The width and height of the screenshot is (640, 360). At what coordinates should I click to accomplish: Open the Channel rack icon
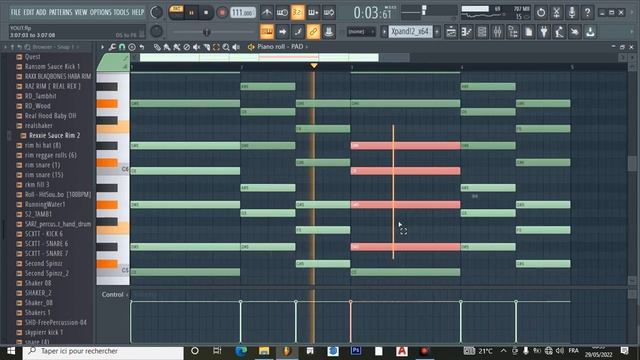[482, 31]
